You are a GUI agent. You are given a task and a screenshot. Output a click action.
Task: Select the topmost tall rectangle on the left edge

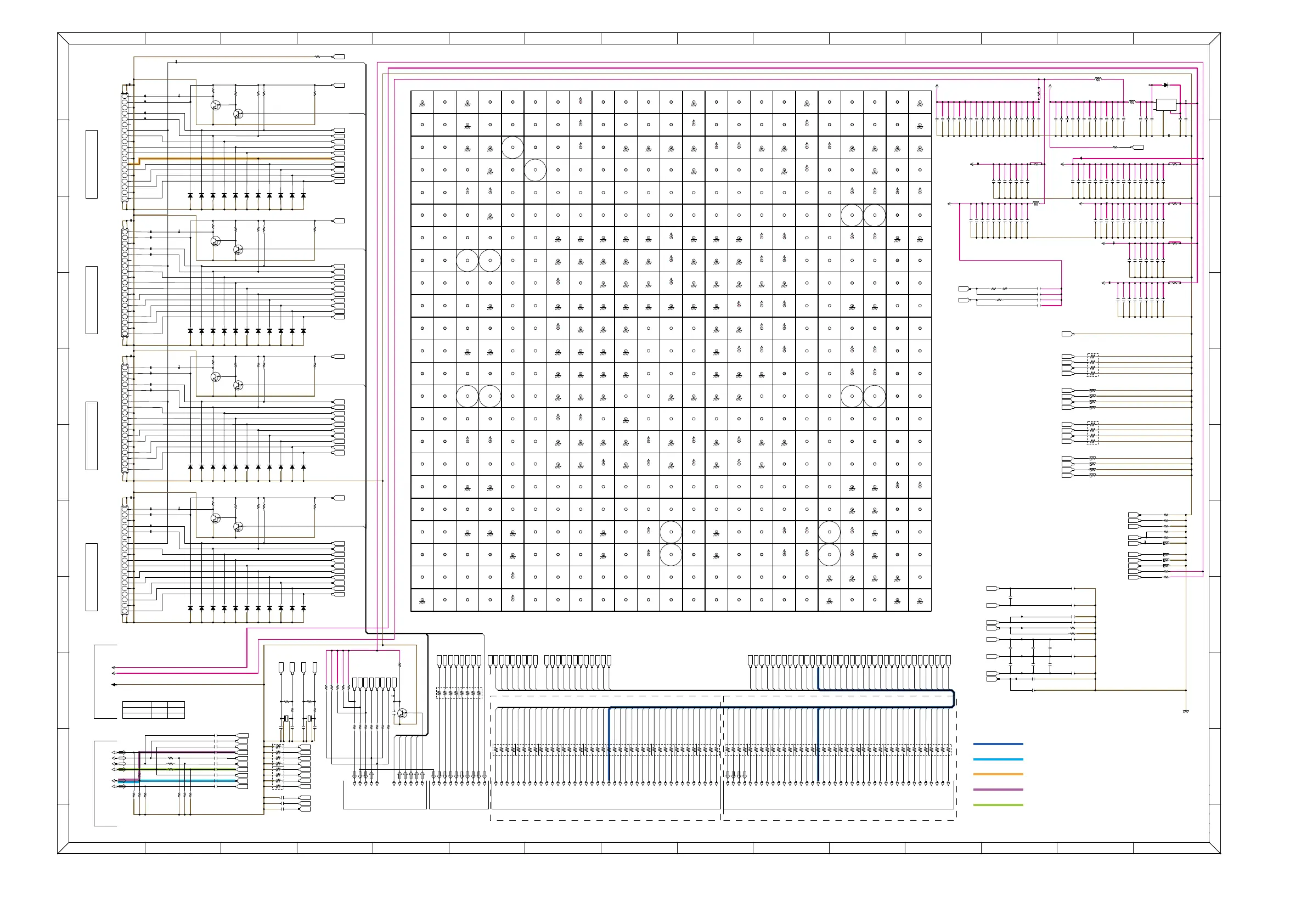pos(91,164)
